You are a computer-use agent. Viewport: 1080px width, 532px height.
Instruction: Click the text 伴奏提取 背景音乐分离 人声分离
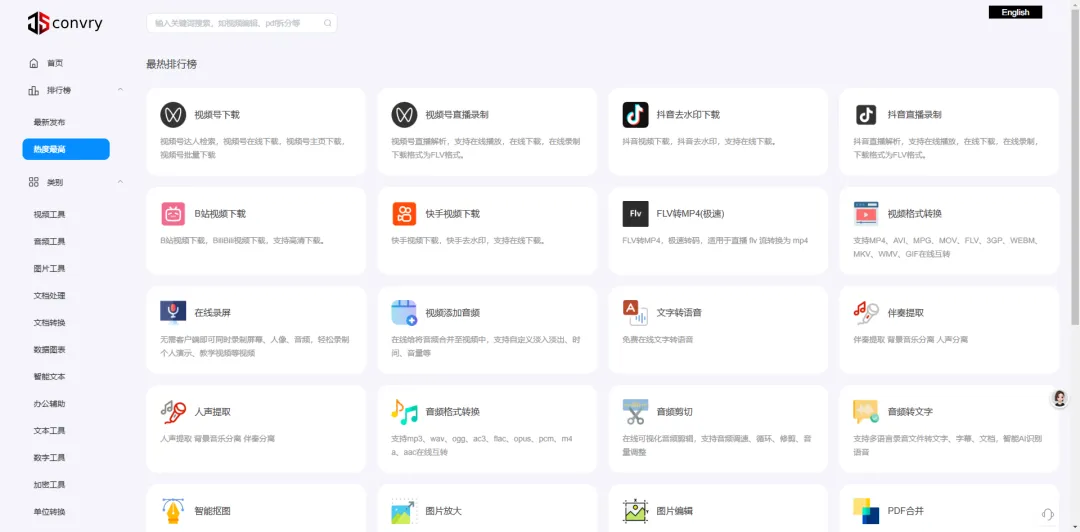point(911,340)
